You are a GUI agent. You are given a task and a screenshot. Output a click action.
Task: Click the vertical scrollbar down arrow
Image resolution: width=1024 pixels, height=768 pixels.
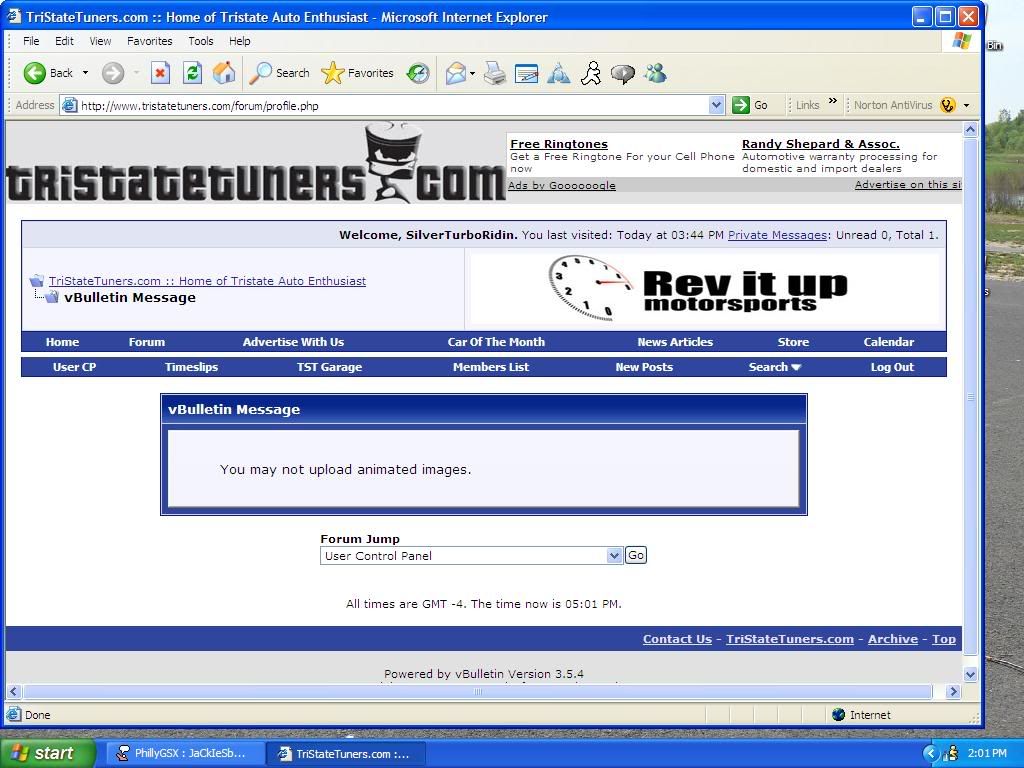pyautogui.click(x=970, y=674)
